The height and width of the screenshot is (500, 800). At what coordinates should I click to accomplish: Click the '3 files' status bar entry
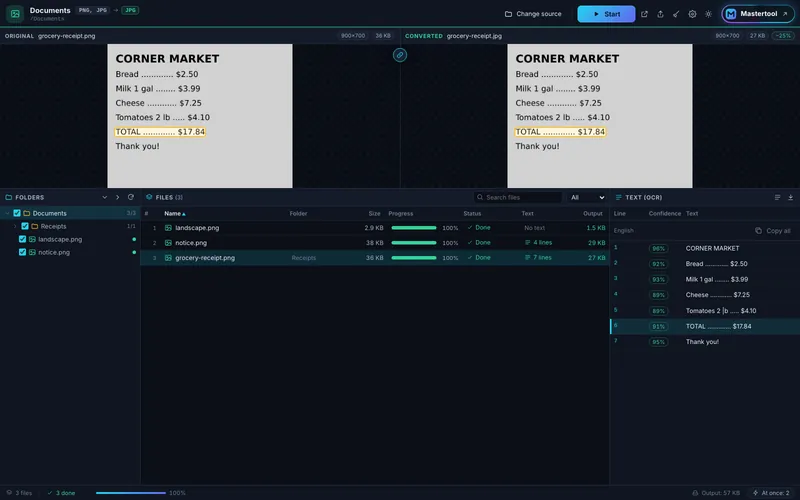pyautogui.click(x=19, y=493)
